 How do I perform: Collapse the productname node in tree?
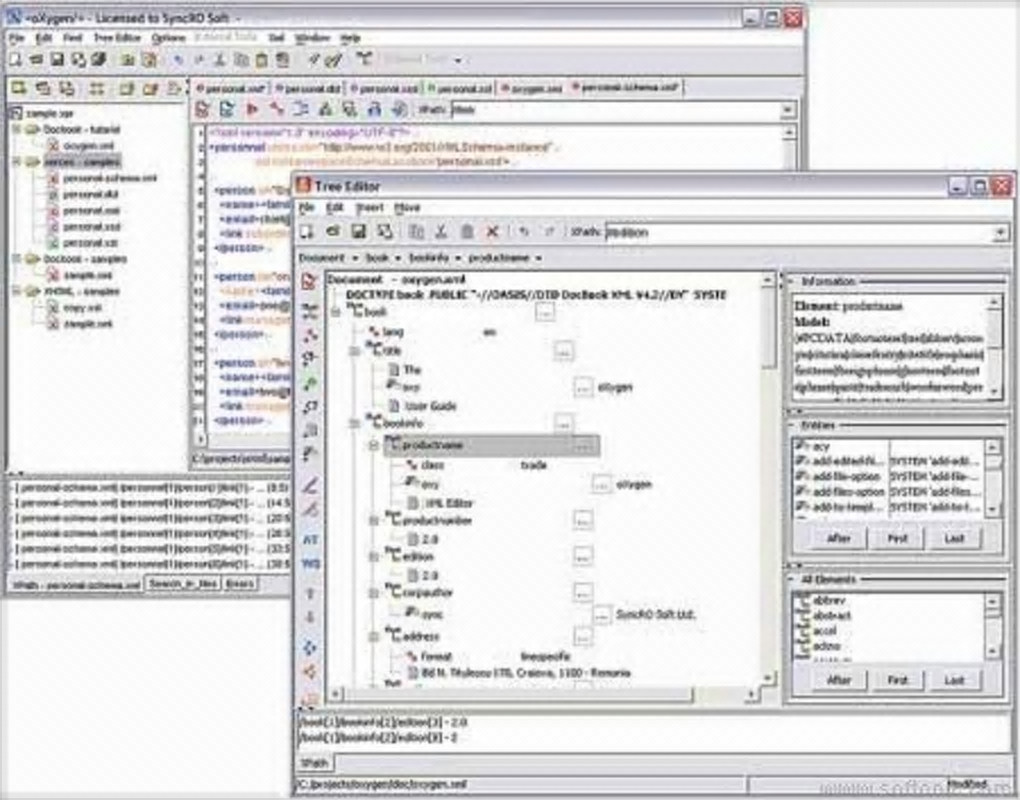click(x=374, y=446)
